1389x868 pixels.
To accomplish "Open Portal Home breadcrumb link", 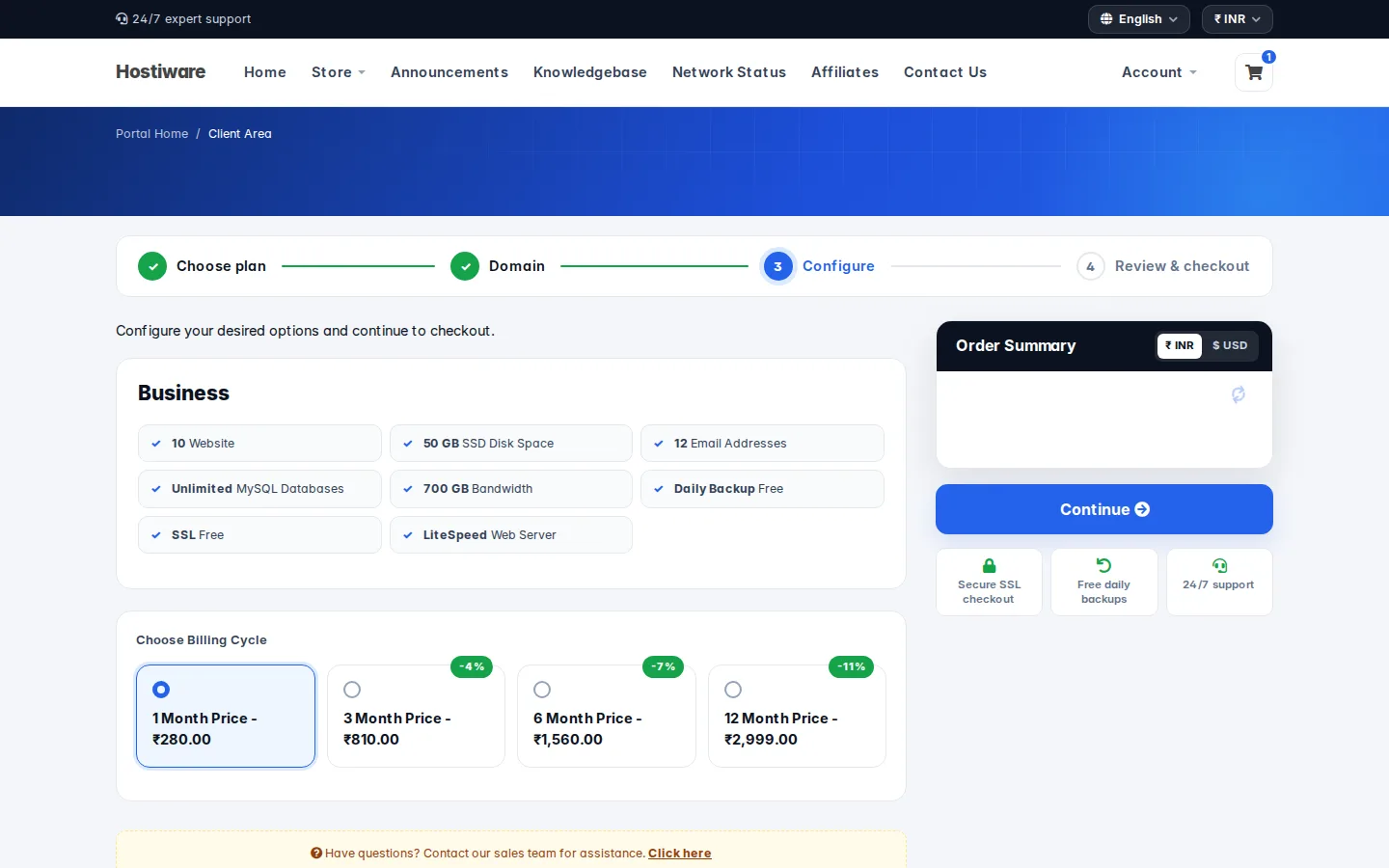I will (x=152, y=134).
